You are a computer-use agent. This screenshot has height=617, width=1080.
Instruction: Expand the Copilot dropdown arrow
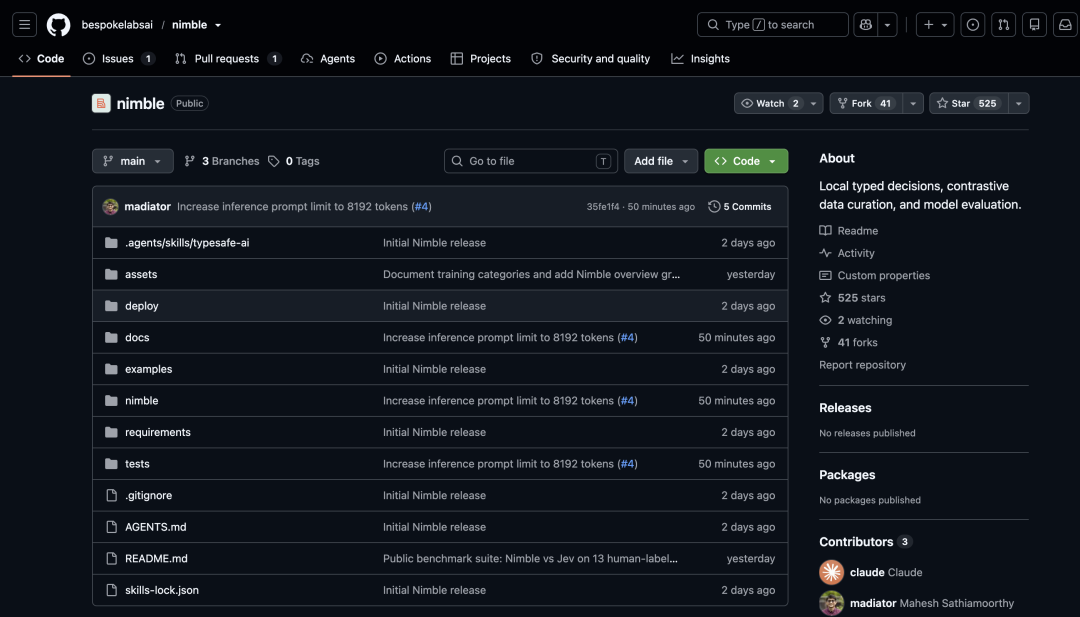887,25
